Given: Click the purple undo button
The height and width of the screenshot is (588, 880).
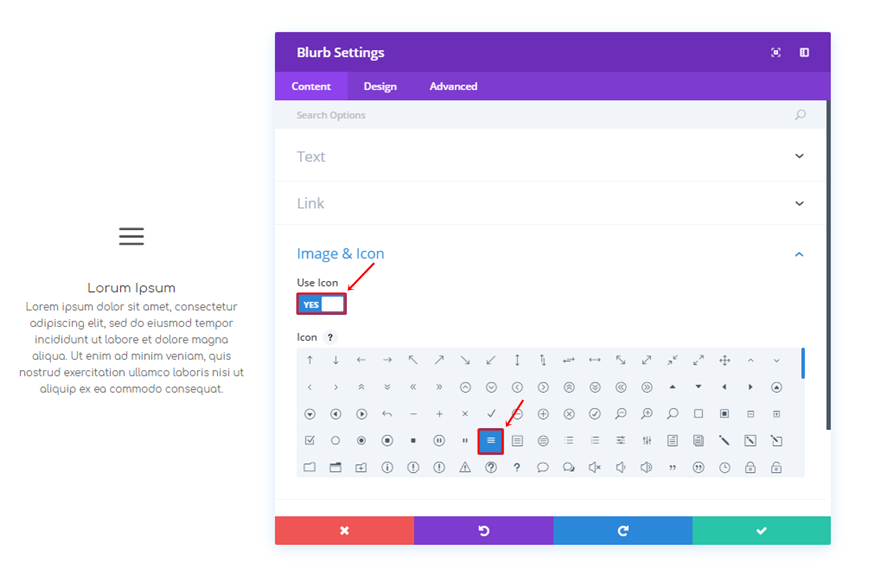Looking at the screenshot, I should tap(483, 531).
